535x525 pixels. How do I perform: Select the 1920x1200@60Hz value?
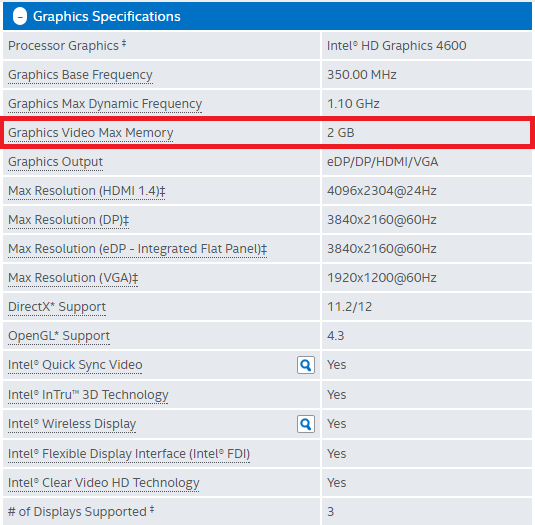(x=382, y=278)
